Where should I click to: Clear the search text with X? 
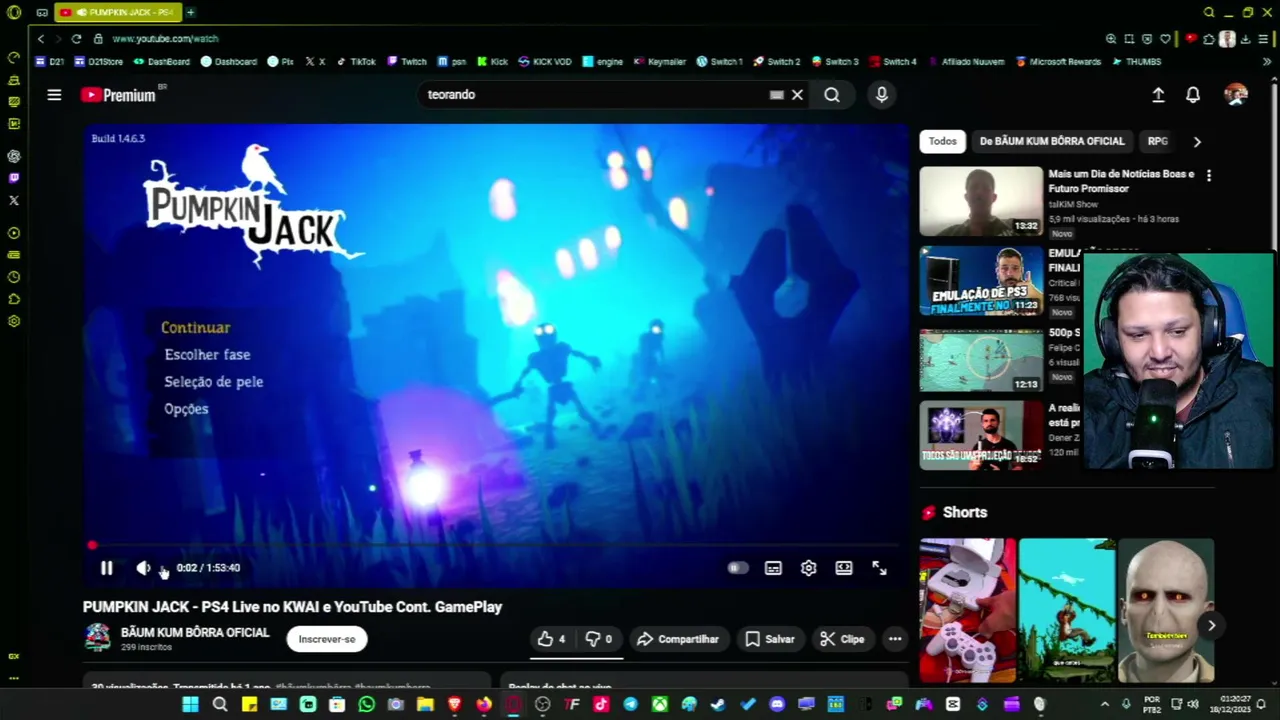click(797, 95)
